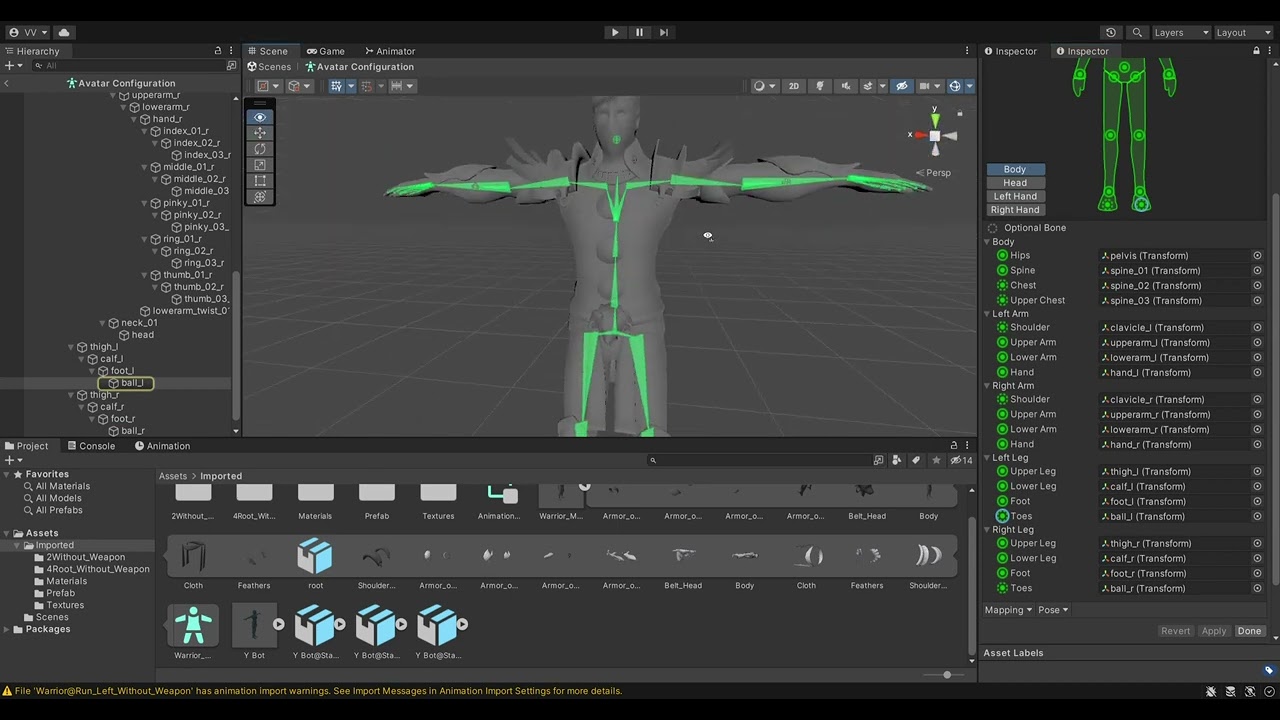The image size is (1280, 720).
Task: Click the Left Hand mapping button
Action: [x=1015, y=197]
